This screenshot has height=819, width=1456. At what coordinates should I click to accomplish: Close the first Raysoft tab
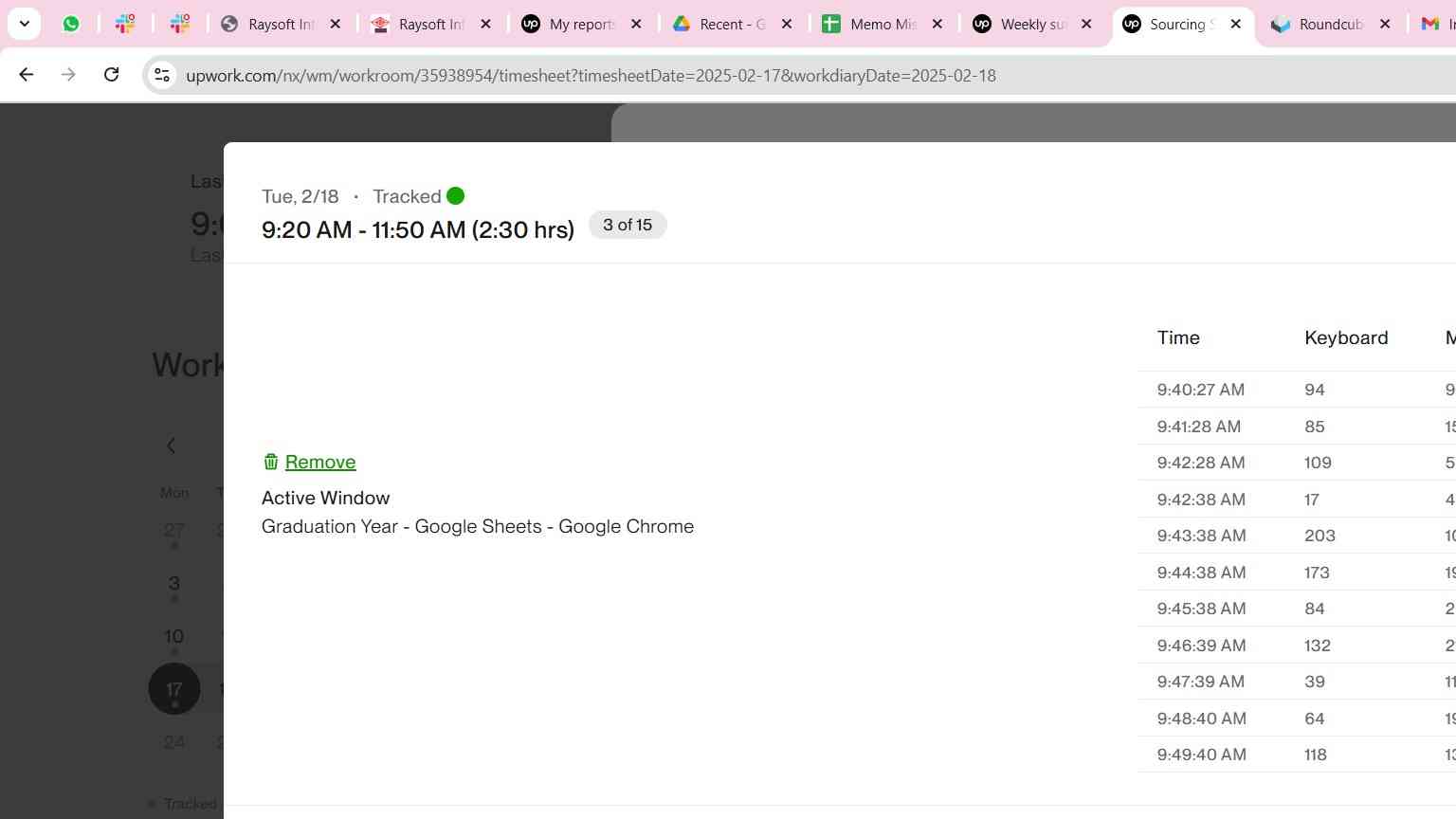point(335,24)
